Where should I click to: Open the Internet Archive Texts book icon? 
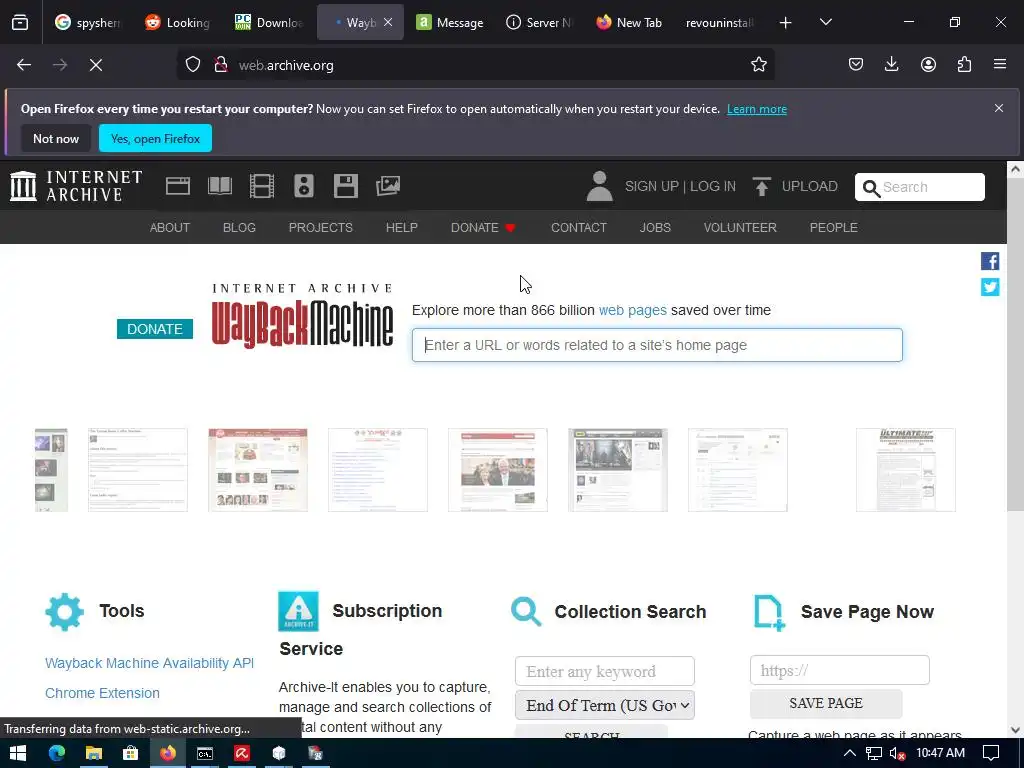tap(220, 186)
